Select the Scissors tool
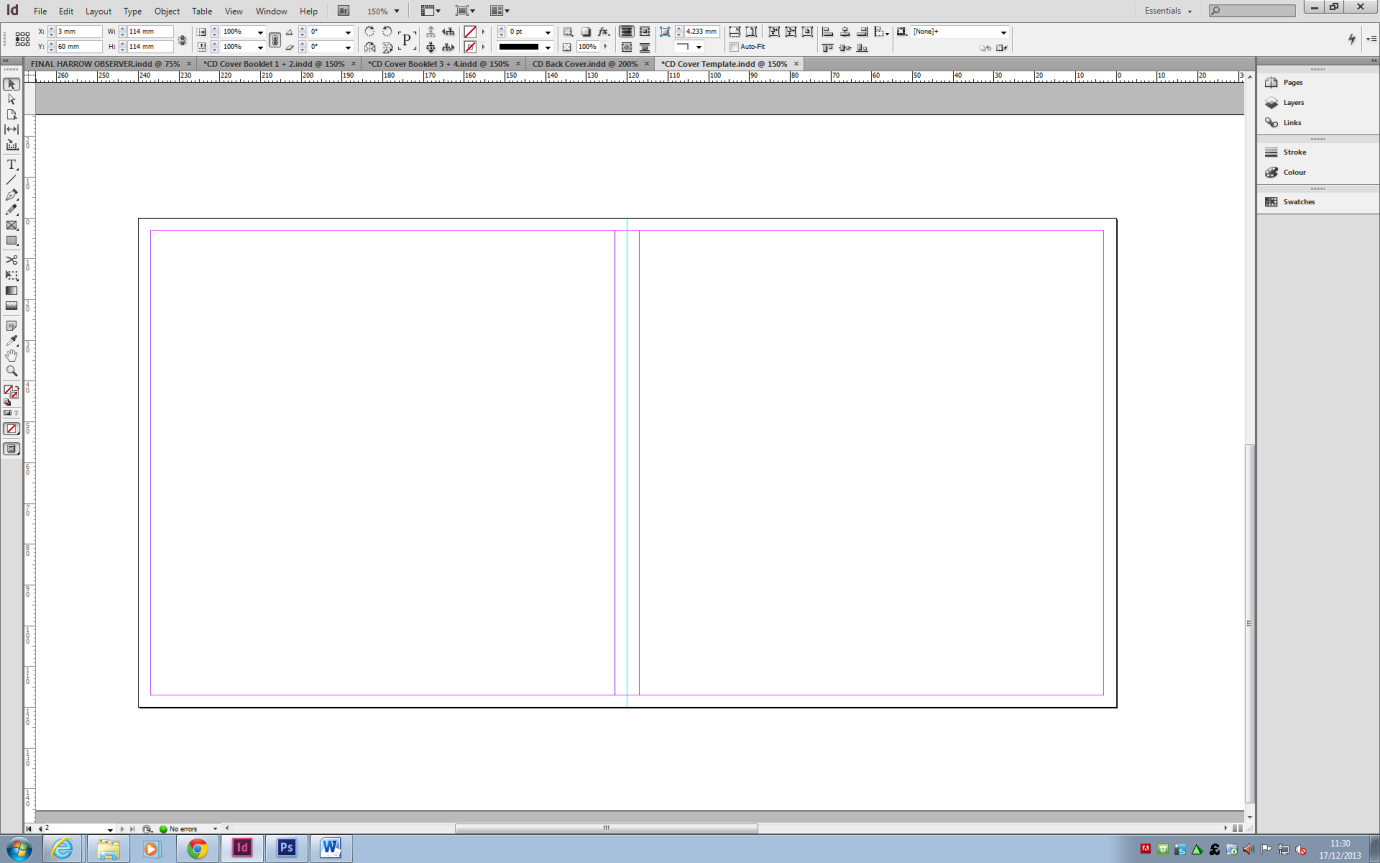 [x=13, y=259]
